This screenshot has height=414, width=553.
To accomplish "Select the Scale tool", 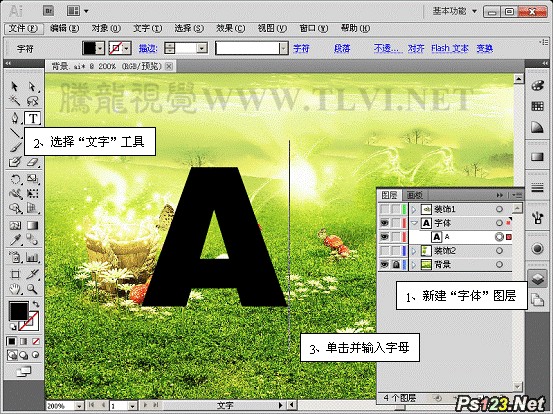I will [32, 179].
